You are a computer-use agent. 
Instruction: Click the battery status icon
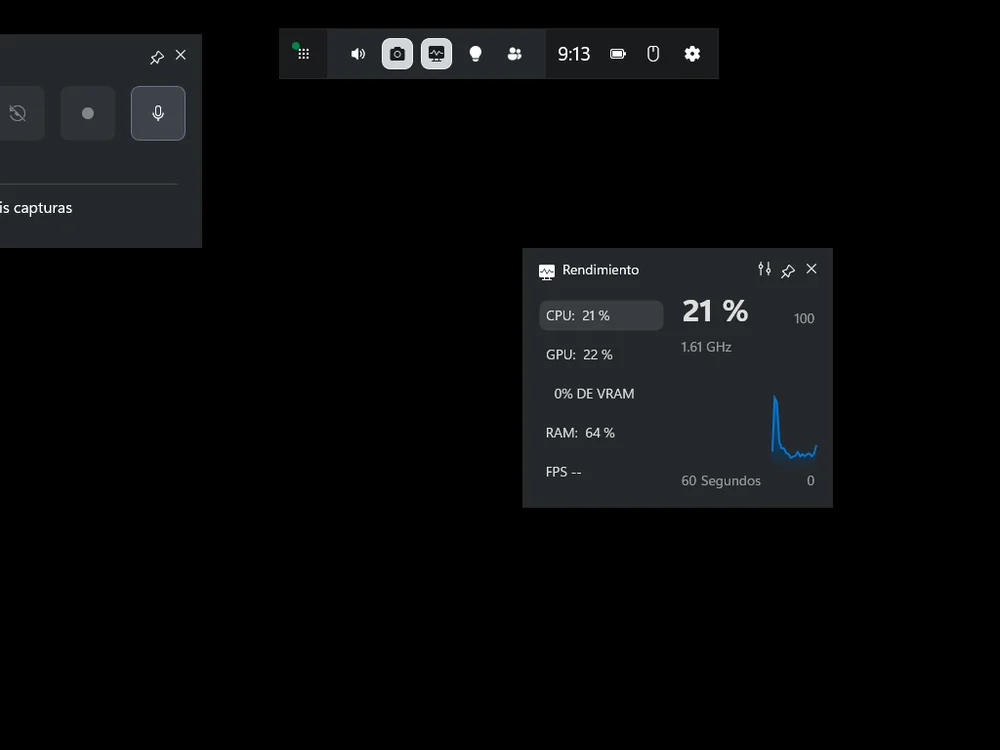(617, 54)
